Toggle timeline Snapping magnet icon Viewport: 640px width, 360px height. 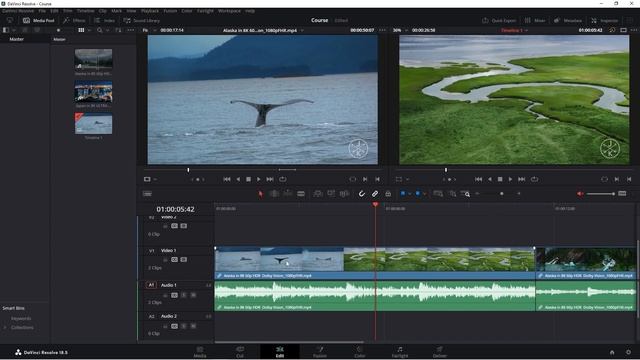(x=362, y=194)
